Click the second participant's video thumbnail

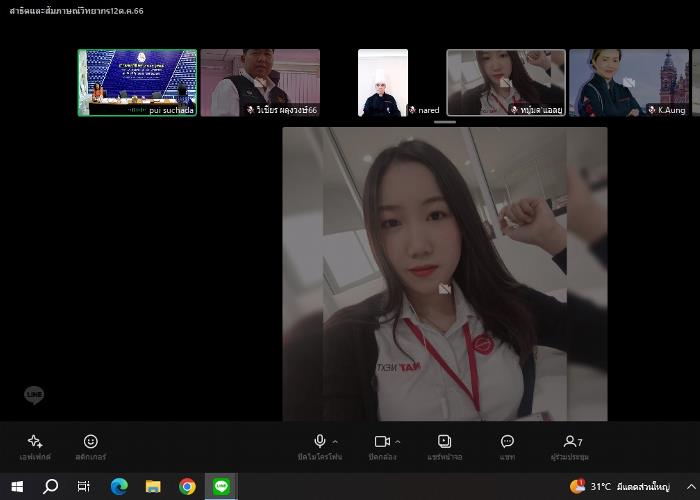(260, 82)
